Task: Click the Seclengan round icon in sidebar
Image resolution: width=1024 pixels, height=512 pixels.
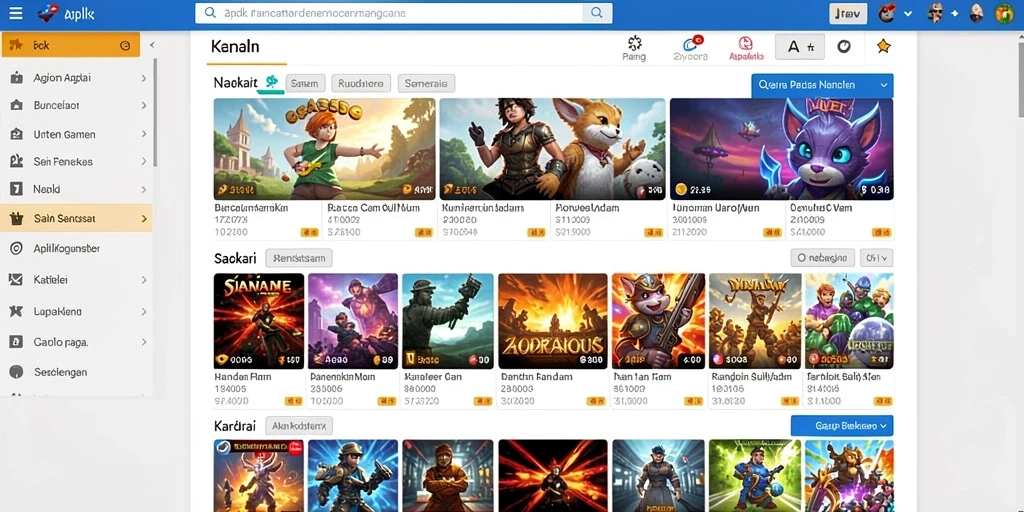Action: [16, 372]
